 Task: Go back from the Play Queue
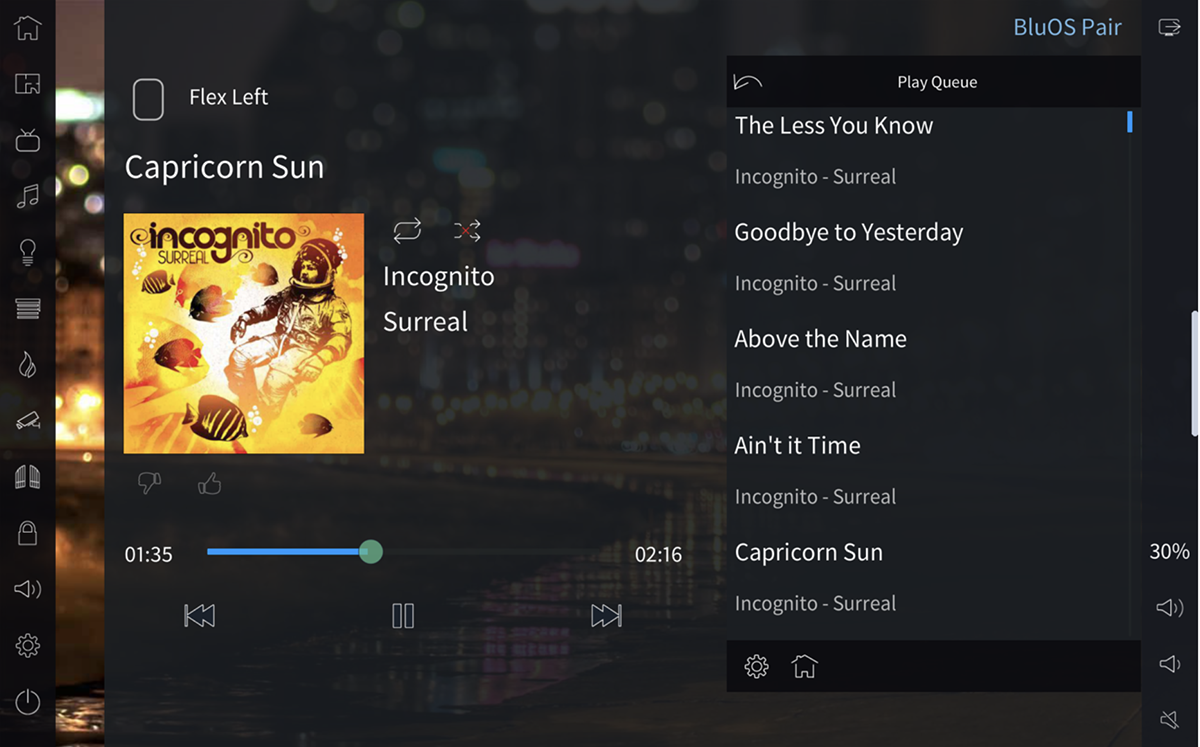tap(748, 82)
